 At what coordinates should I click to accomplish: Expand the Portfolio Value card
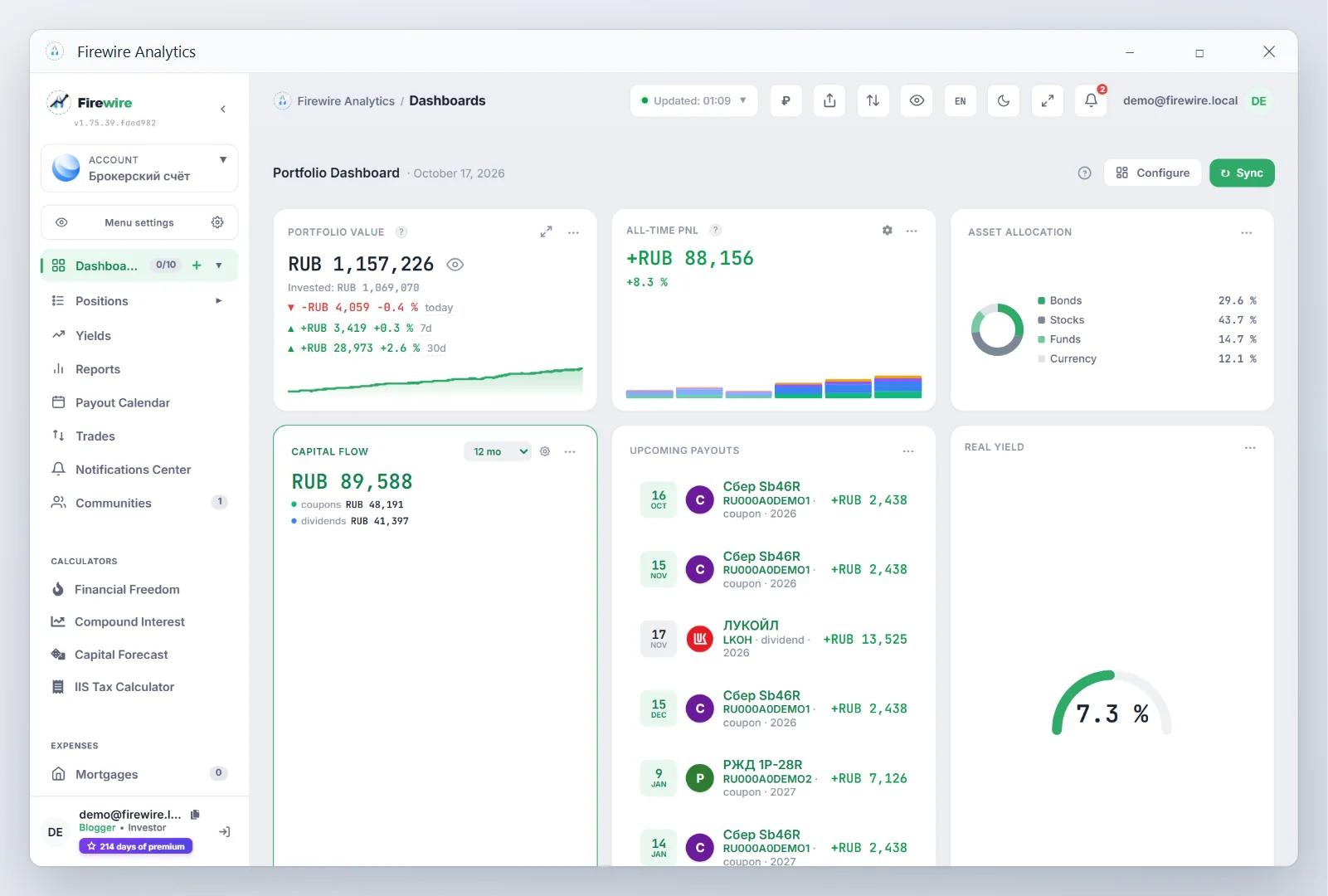546,232
